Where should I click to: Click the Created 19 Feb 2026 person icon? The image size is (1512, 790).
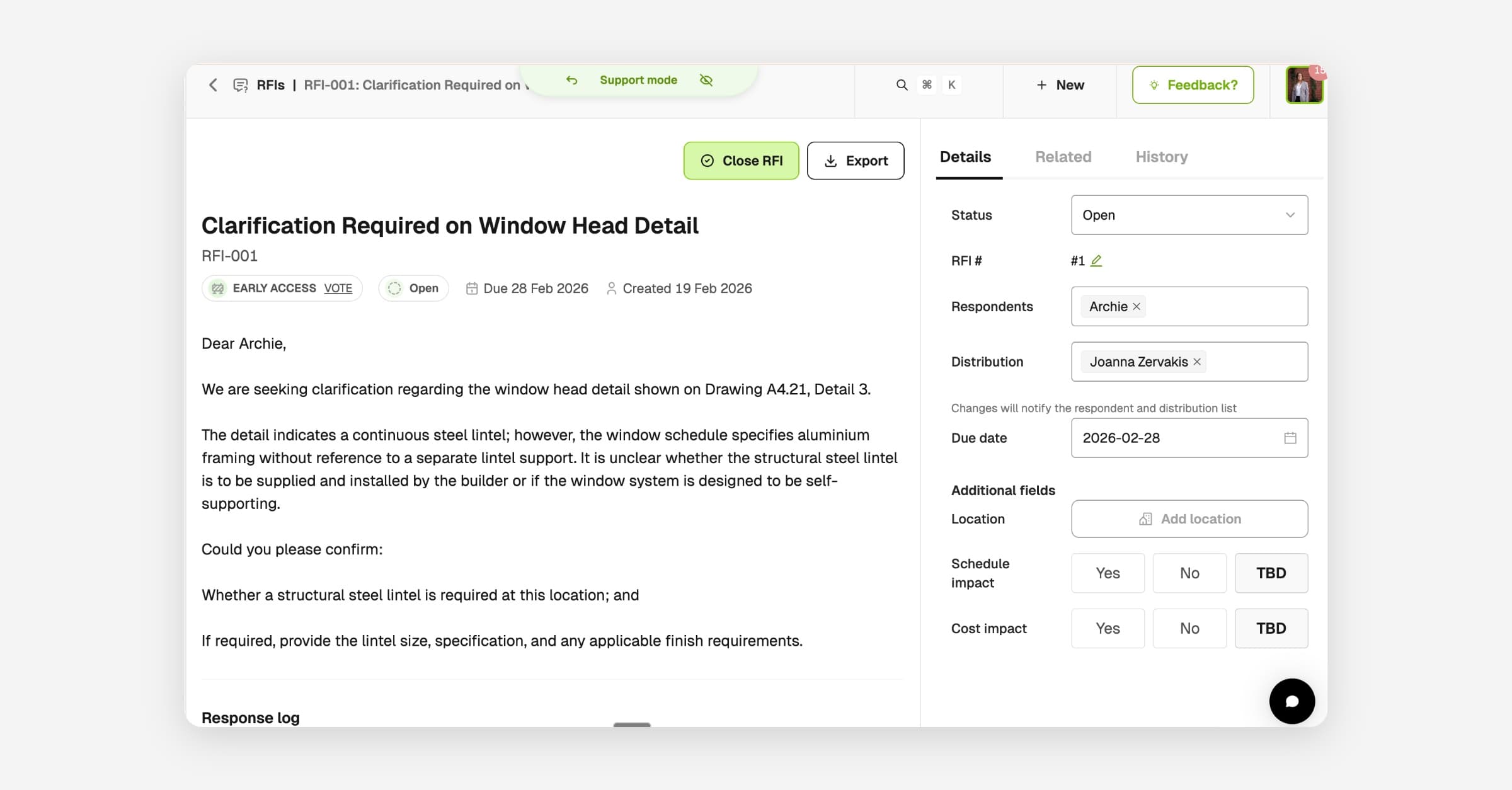click(611, 289)
